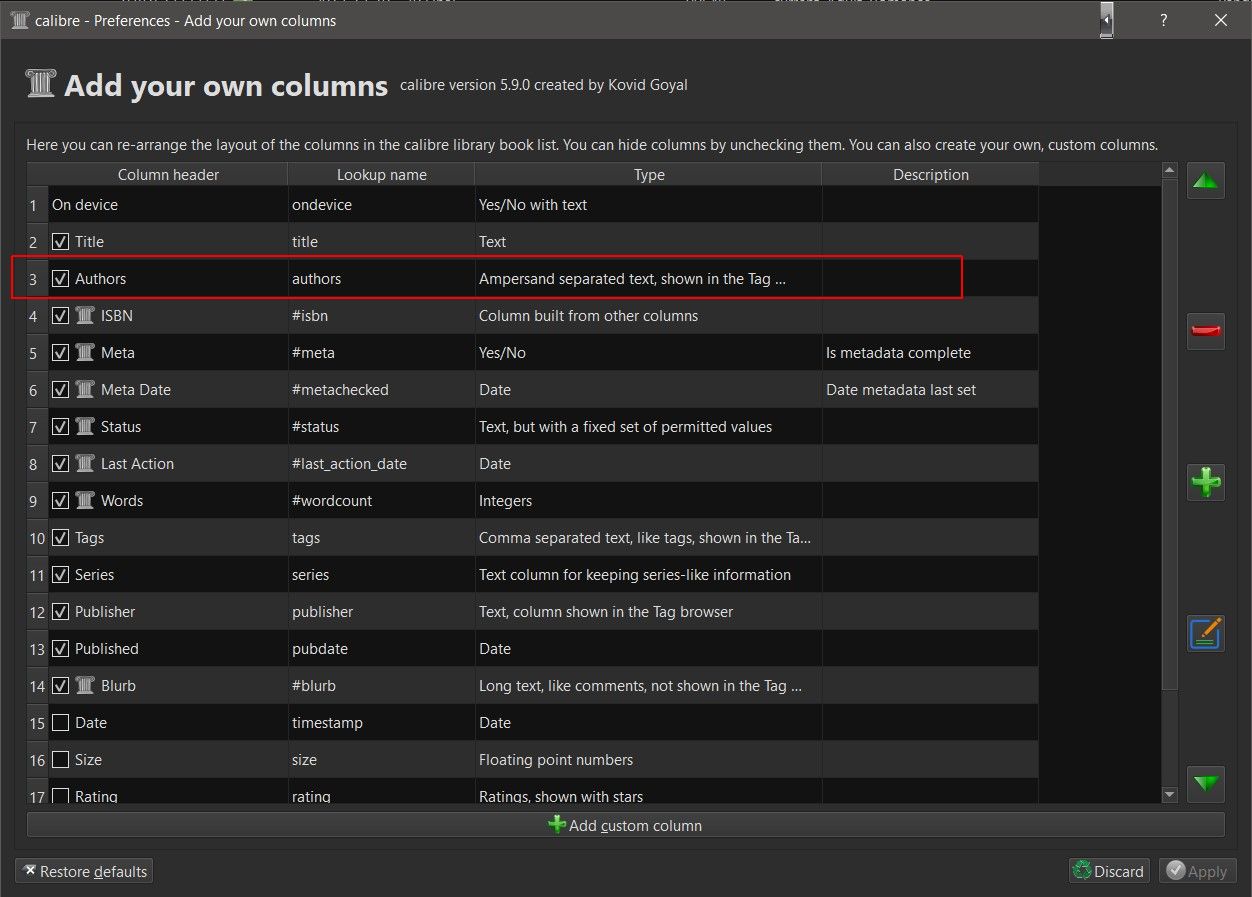Enable the Date column checkbox
1252x897 pixels.
pos(61,723)
